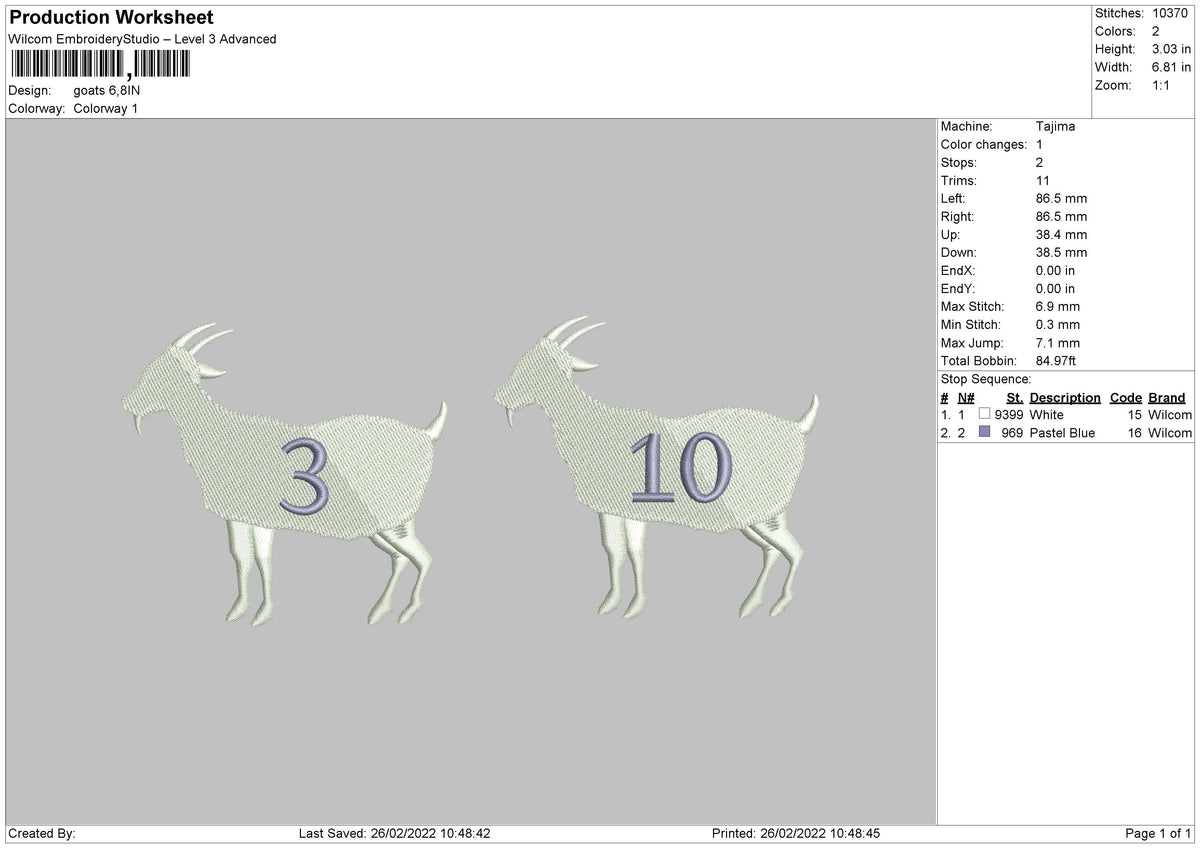Screen dimensions: 1200x848
Task: Click thread code 16
Action: [1135, 433]
